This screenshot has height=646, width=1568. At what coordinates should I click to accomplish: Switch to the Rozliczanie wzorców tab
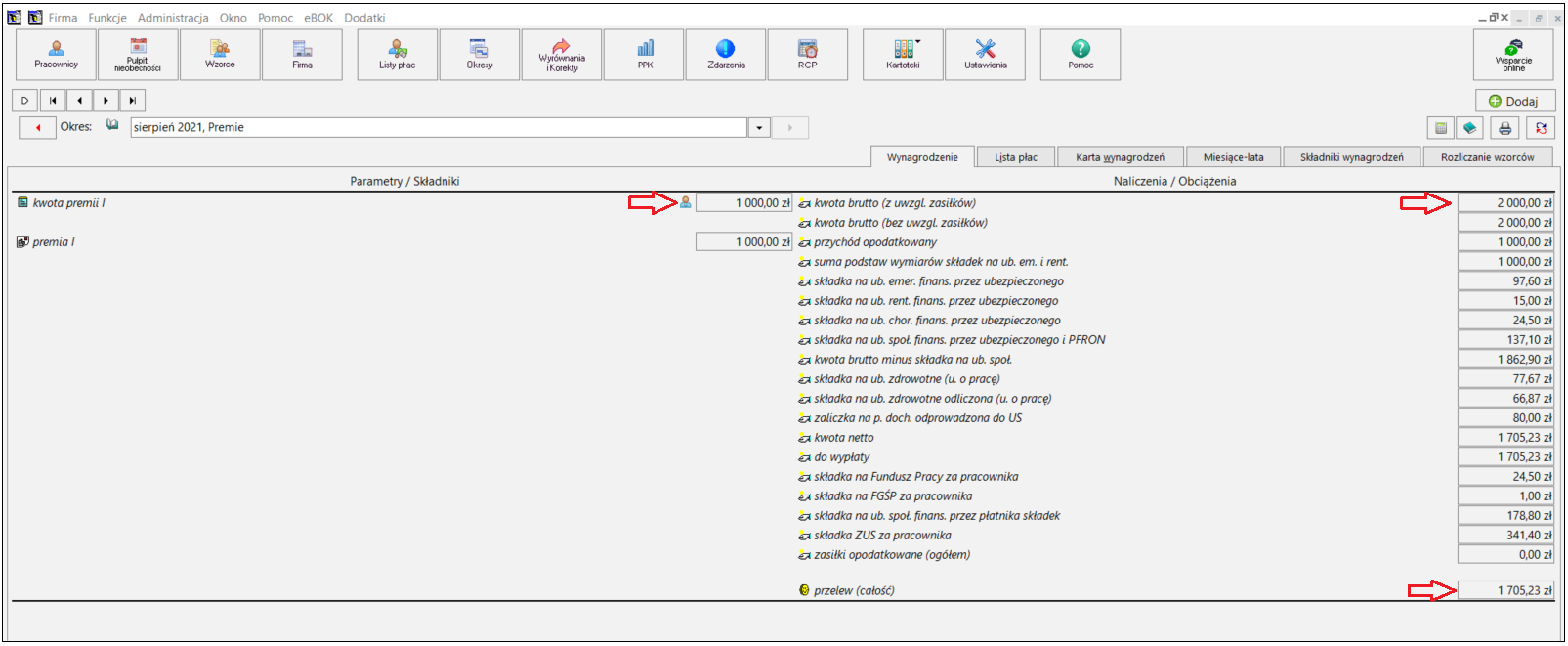point(1487,157)
